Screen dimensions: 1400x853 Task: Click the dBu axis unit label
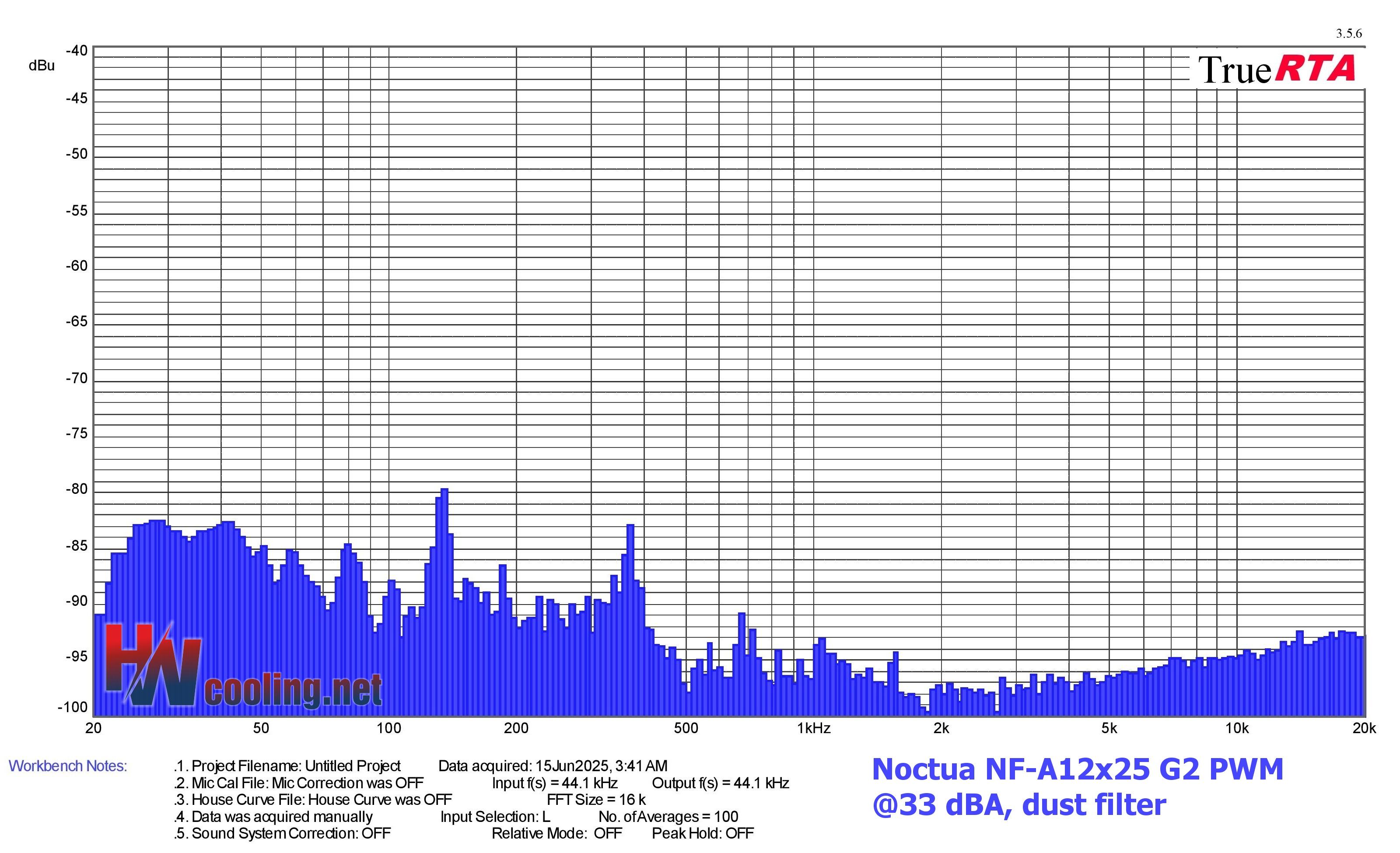(42, 66)
